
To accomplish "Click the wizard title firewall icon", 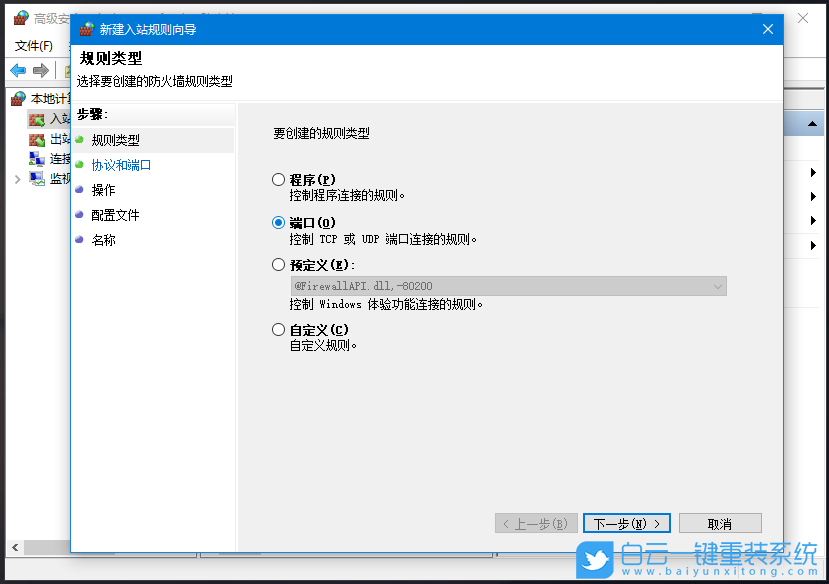I will [x=88, y=29].
